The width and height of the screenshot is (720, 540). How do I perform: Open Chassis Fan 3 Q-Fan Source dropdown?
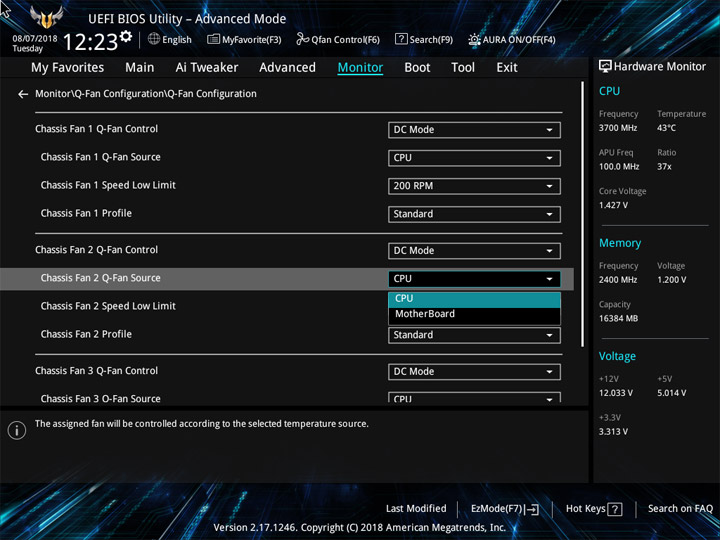[474, 398]
